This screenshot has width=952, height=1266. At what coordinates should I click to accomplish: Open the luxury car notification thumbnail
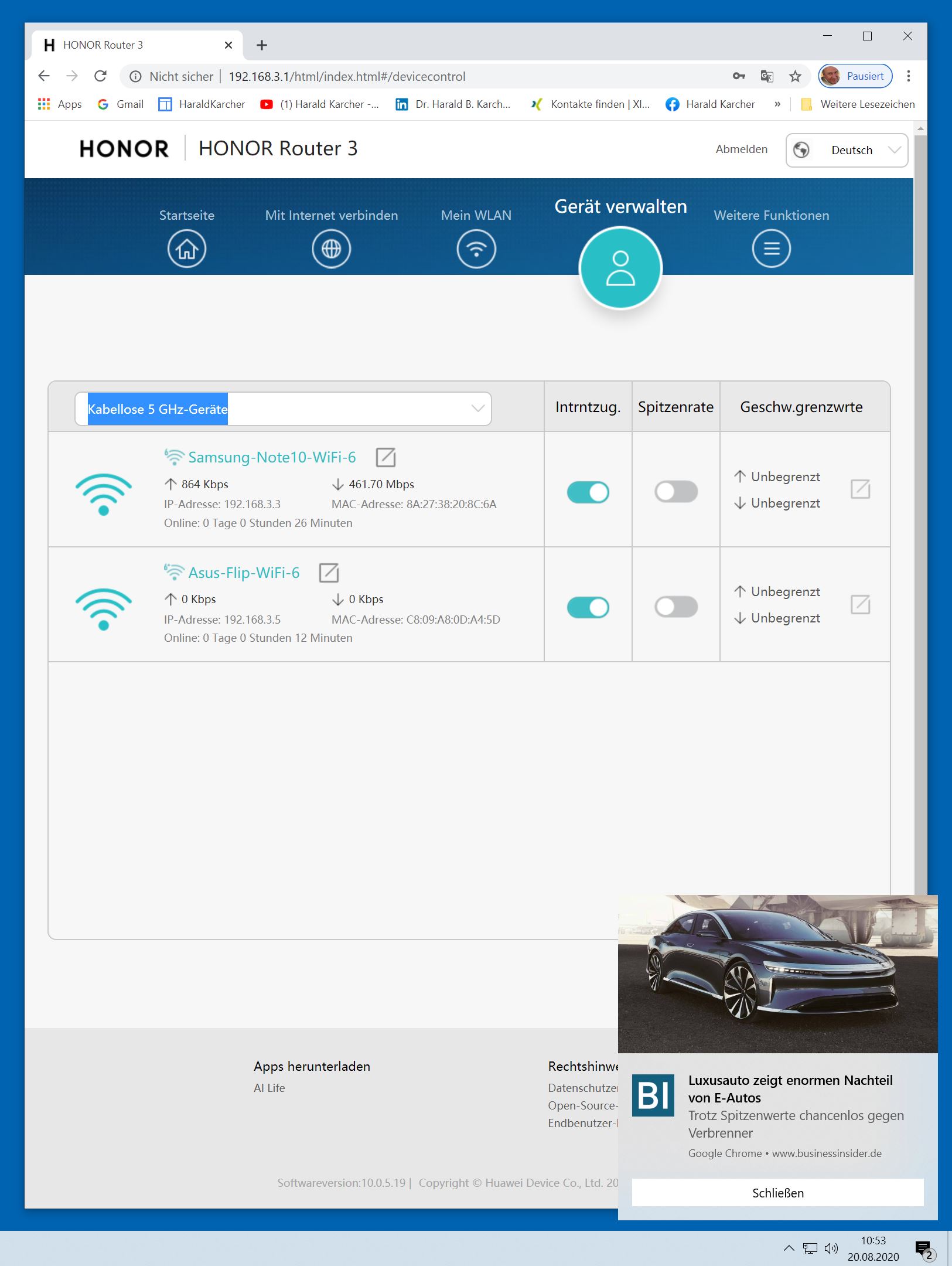[x=778, y=974]
